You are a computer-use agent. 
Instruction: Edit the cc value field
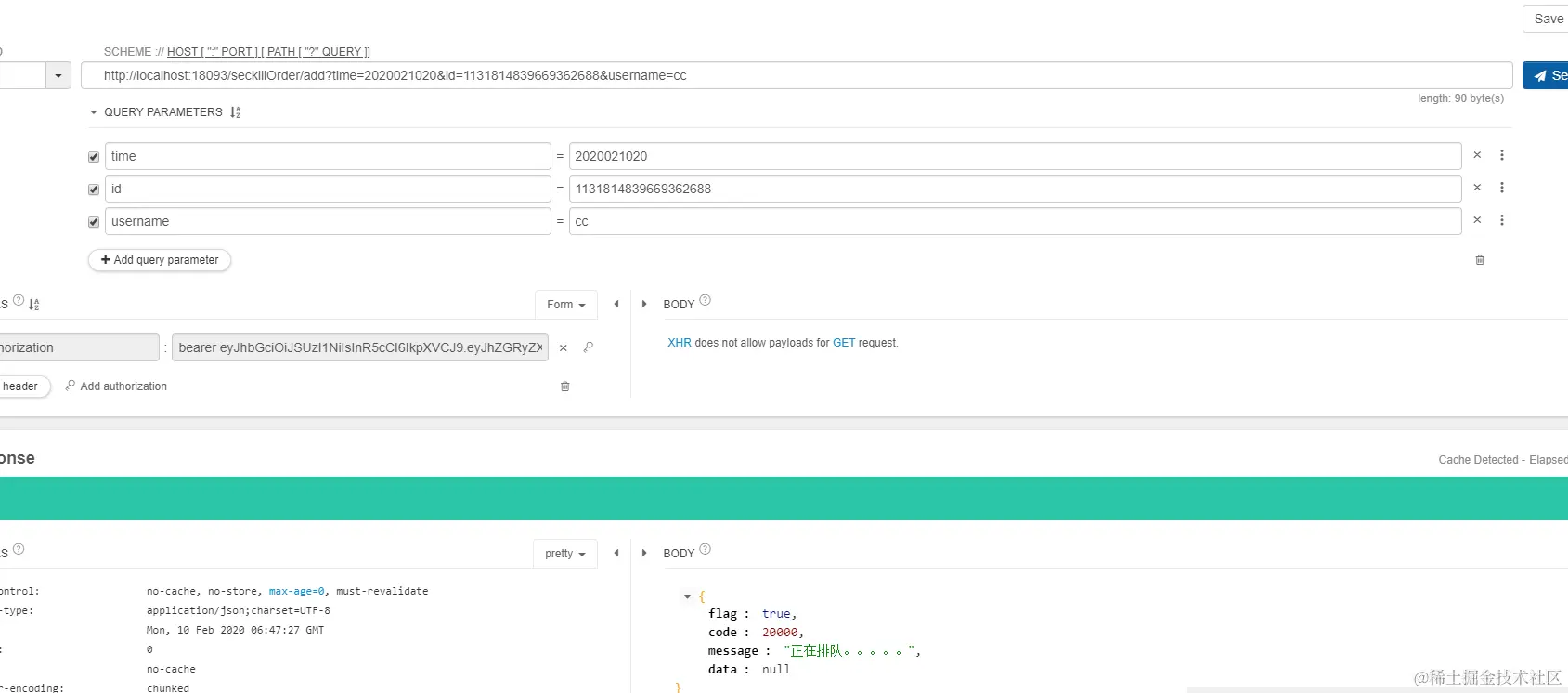coord(1016,221)
